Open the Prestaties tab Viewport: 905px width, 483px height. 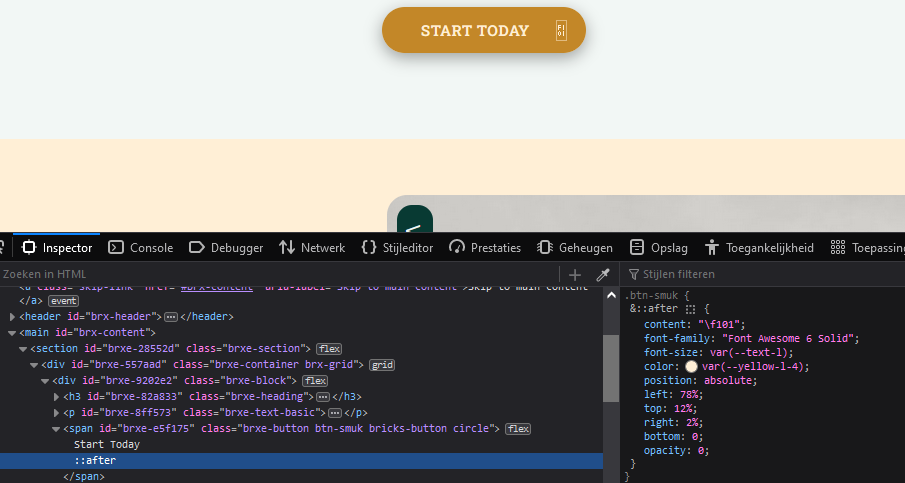[485, 248]
